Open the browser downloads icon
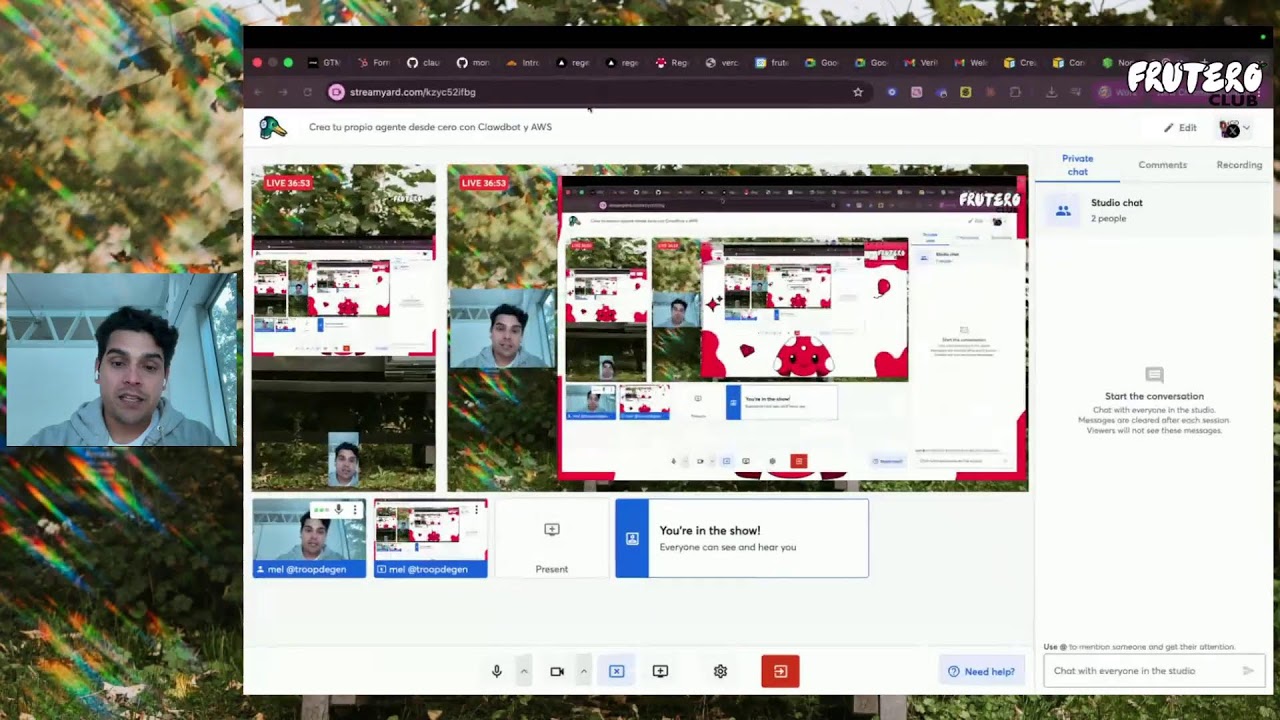 (x=1051, y=92)
